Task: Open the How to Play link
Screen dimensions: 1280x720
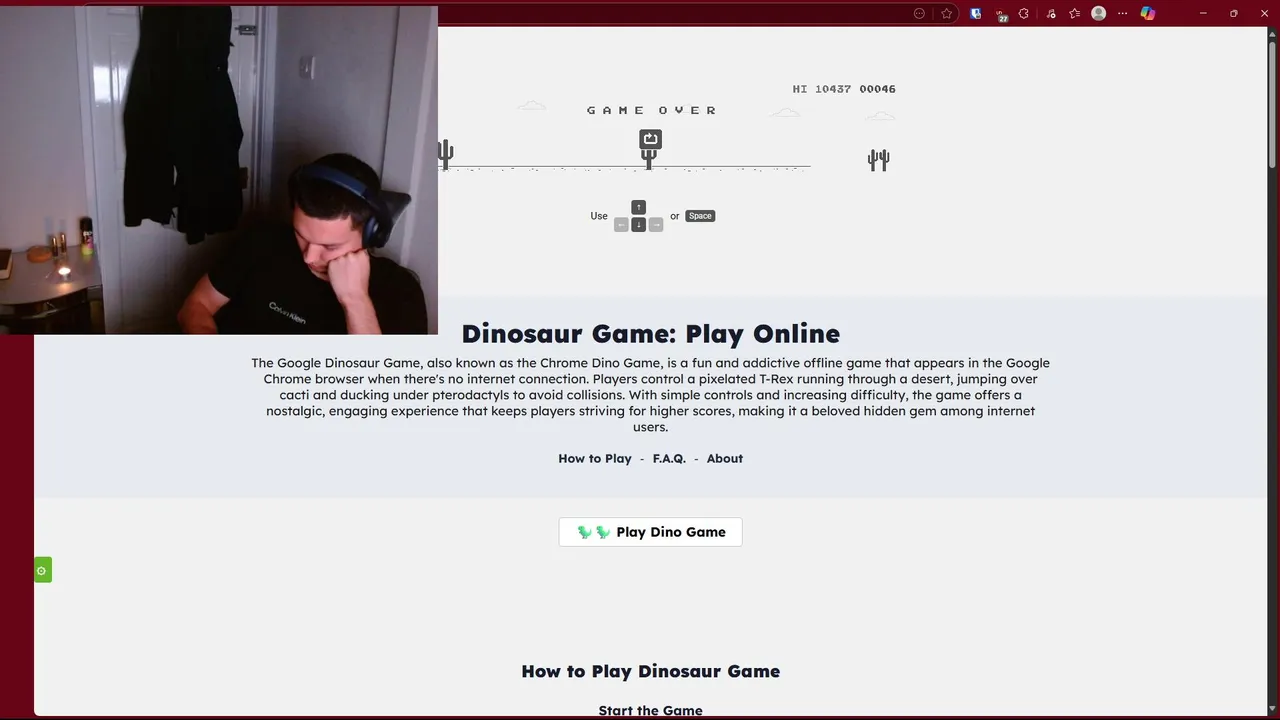Action: [x=595, y=458]
